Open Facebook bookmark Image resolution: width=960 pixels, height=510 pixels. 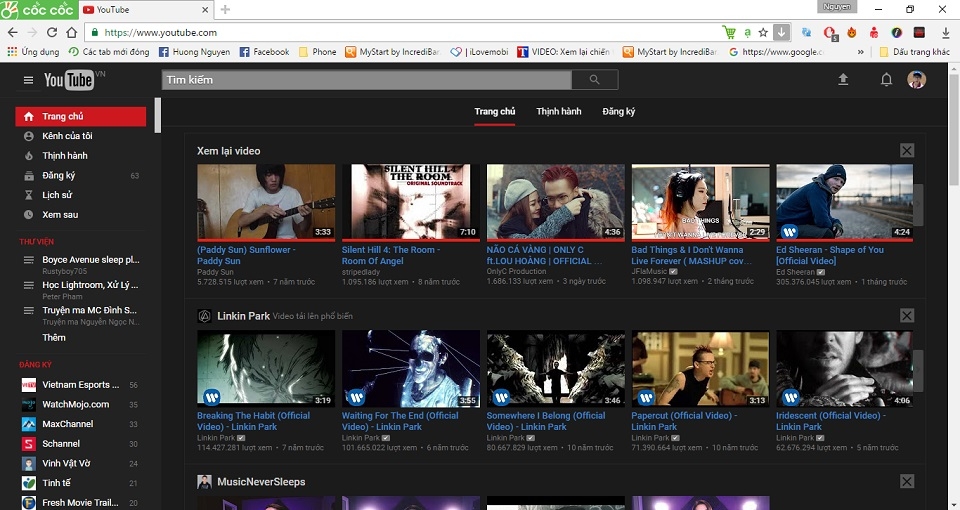264,52
